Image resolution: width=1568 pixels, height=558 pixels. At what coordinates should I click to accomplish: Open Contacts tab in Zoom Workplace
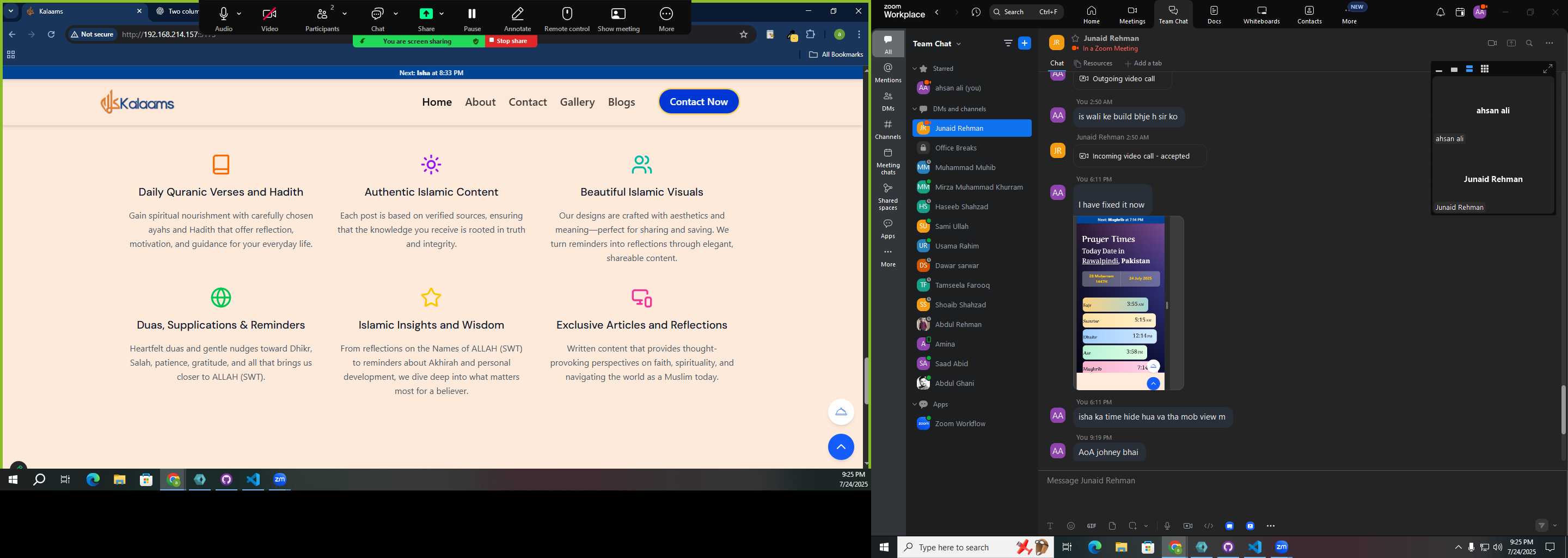[x=1309, y=15]
